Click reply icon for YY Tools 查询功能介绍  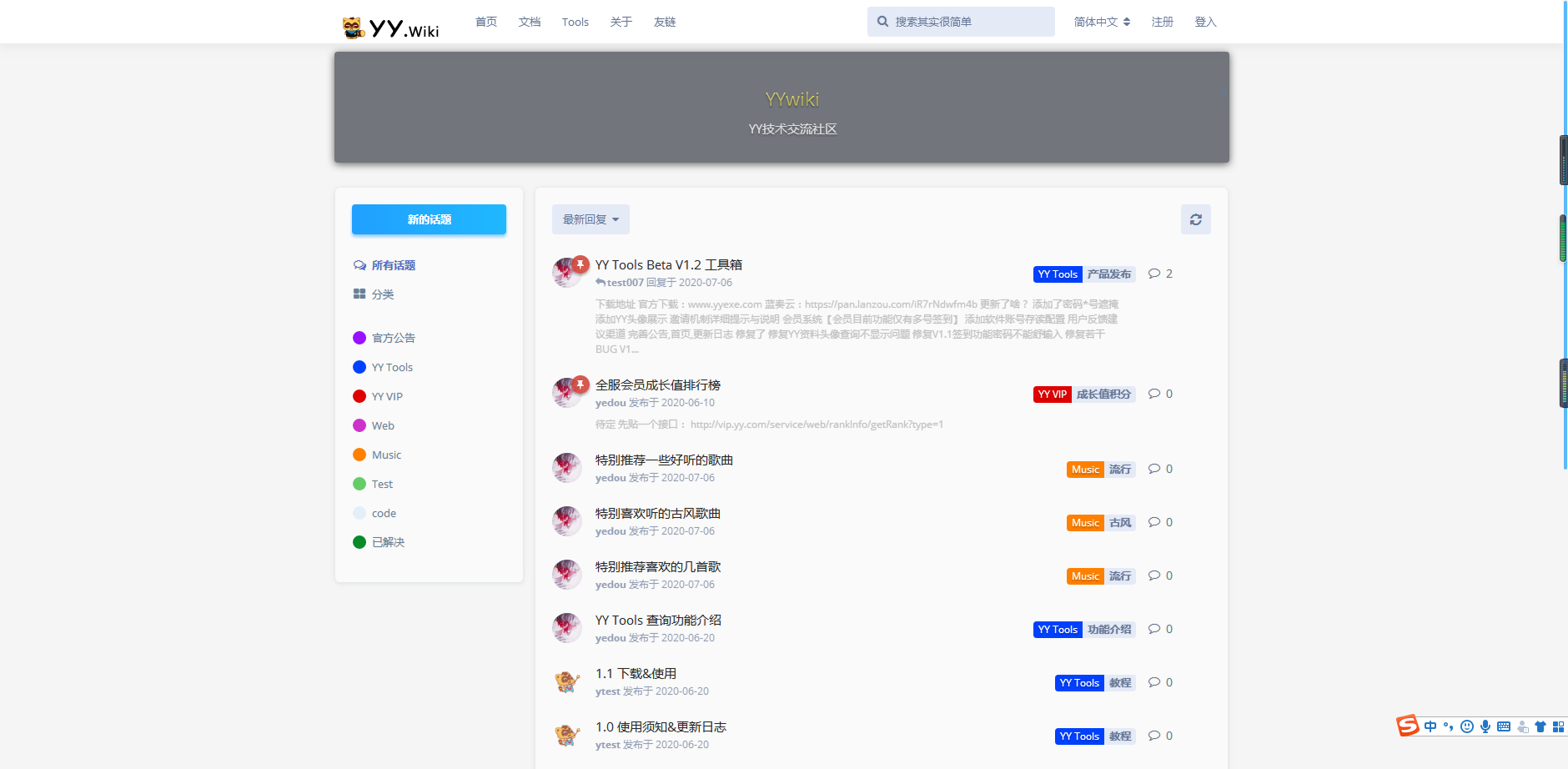pos(1154,629)
